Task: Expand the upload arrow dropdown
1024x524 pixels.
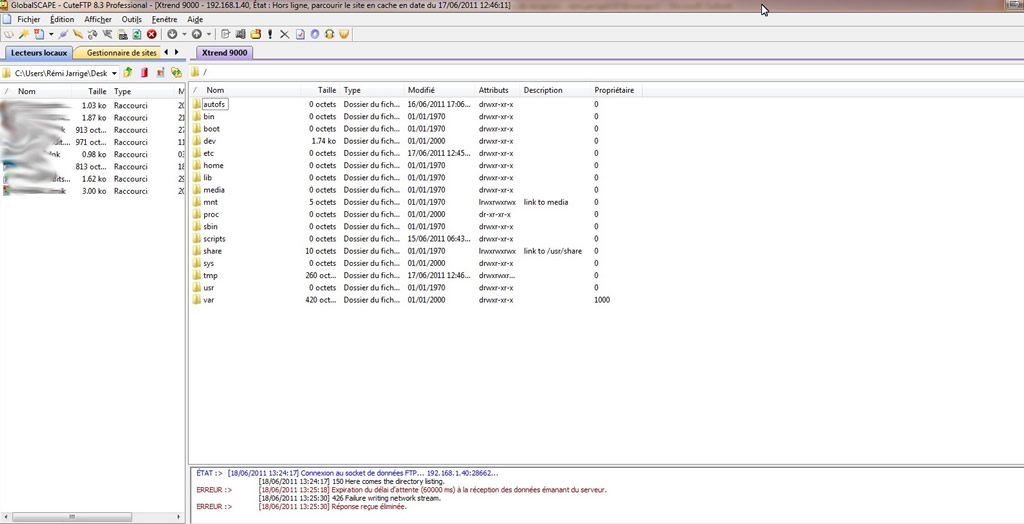Action: click(x=207, y=34)
